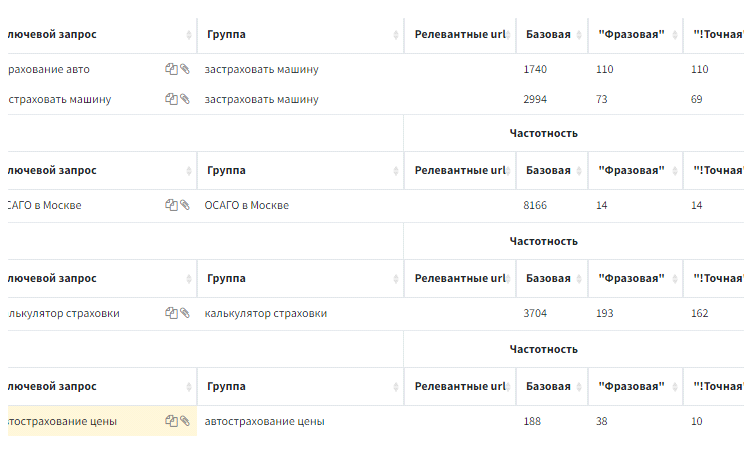Viewport: 750px width, 450px height.
Task: Click copy icon in the 2994 frequency row
Action: 171,99
